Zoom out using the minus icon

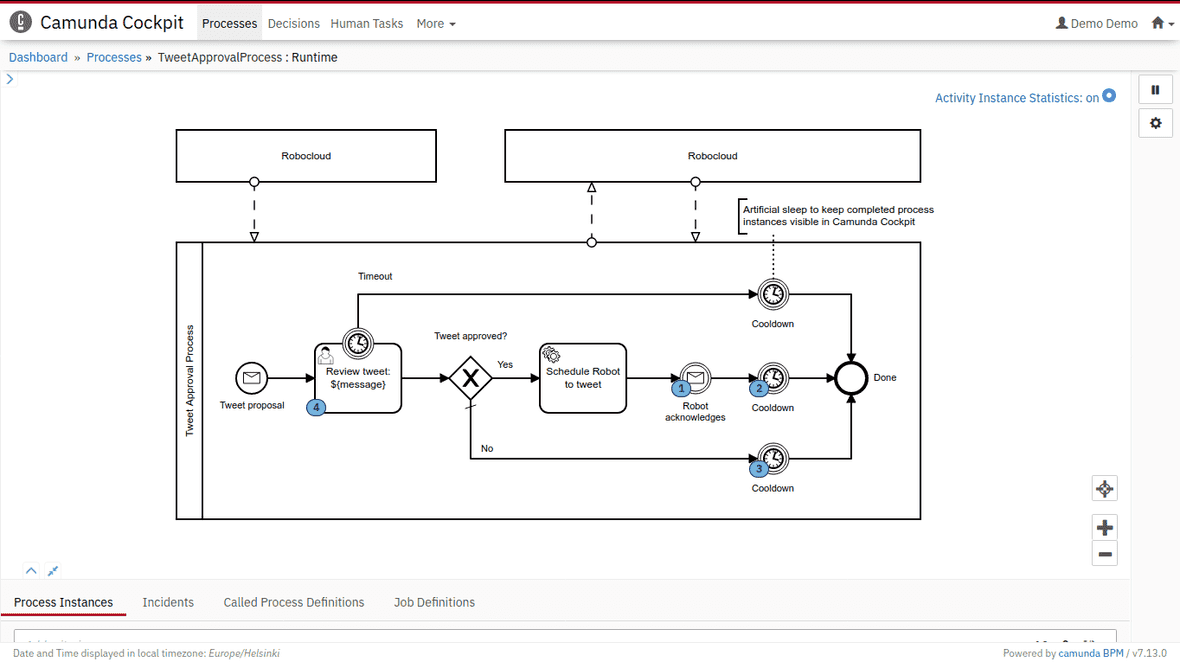coord(1104,553)
